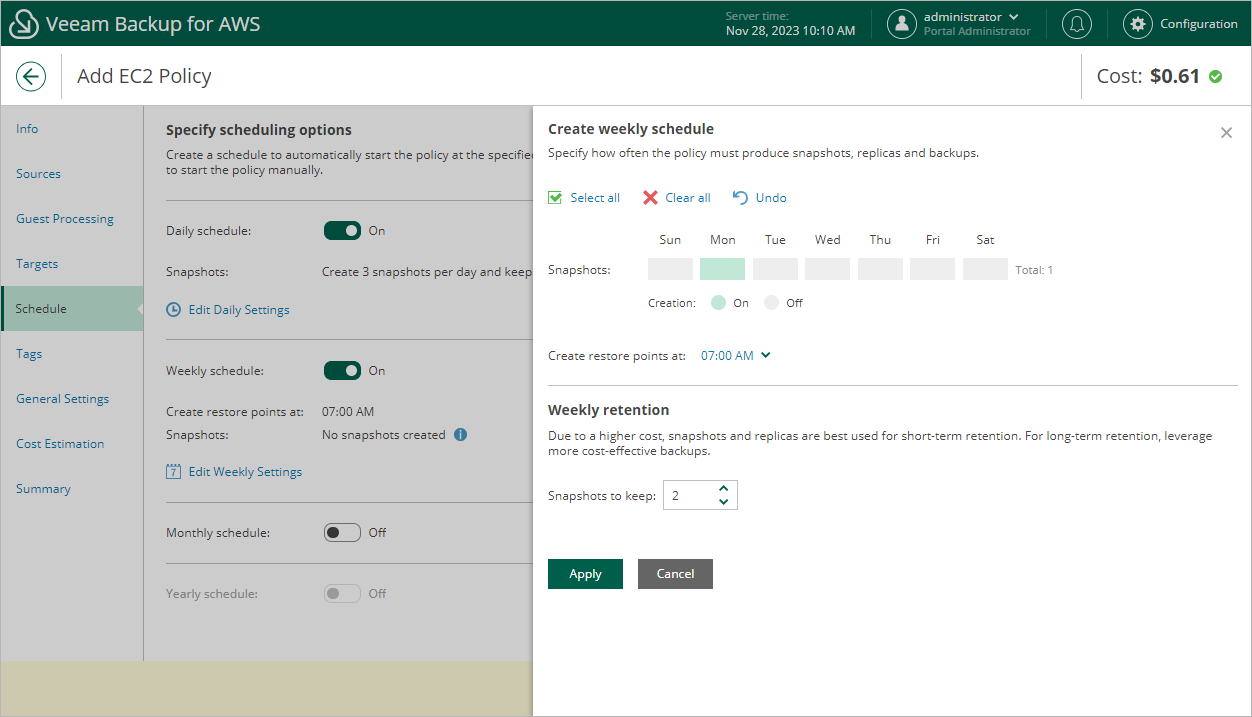Select the Sunday snapshot cell

pyautogui.click(x=670, y=269)
